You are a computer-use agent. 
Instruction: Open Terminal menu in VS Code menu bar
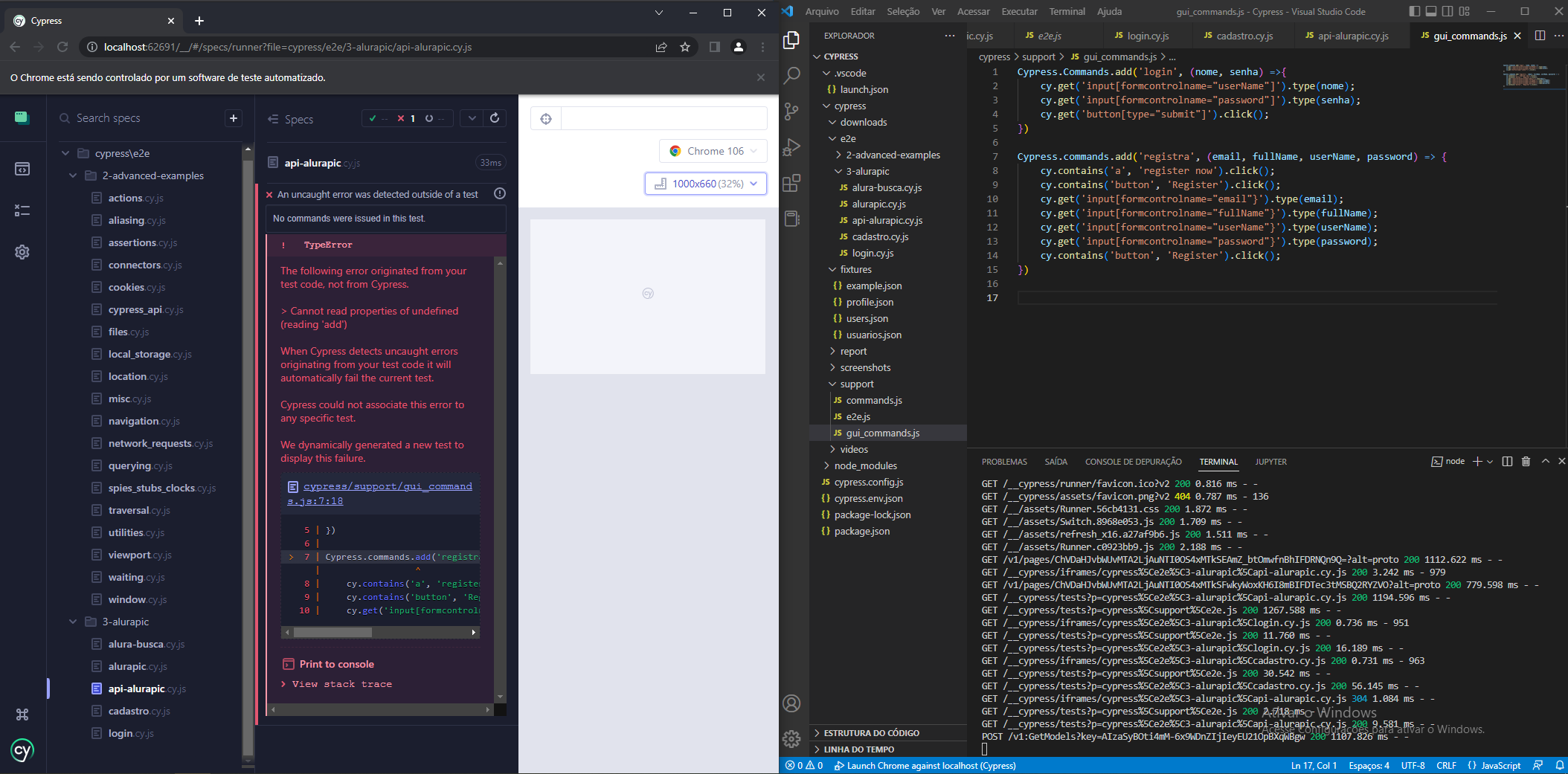tap(1067, 11)
